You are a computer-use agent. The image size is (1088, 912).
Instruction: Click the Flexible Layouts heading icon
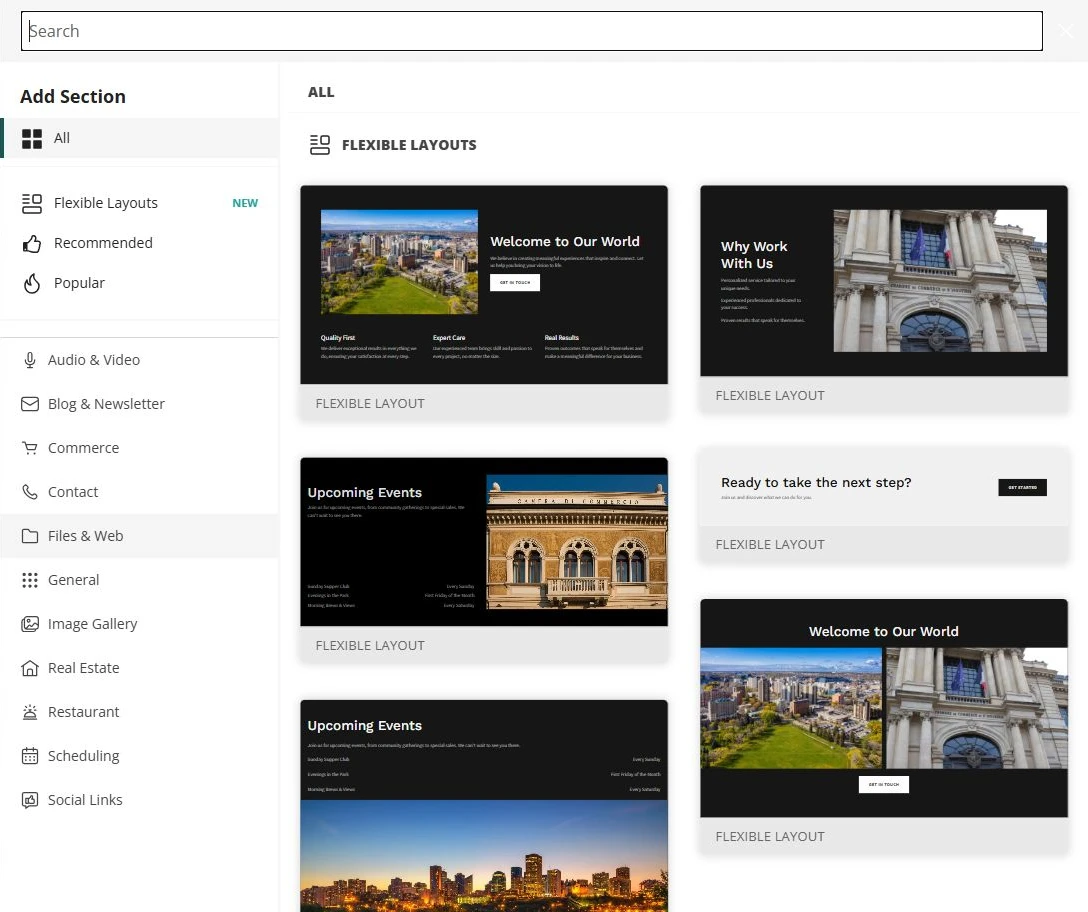coord(320,145)
